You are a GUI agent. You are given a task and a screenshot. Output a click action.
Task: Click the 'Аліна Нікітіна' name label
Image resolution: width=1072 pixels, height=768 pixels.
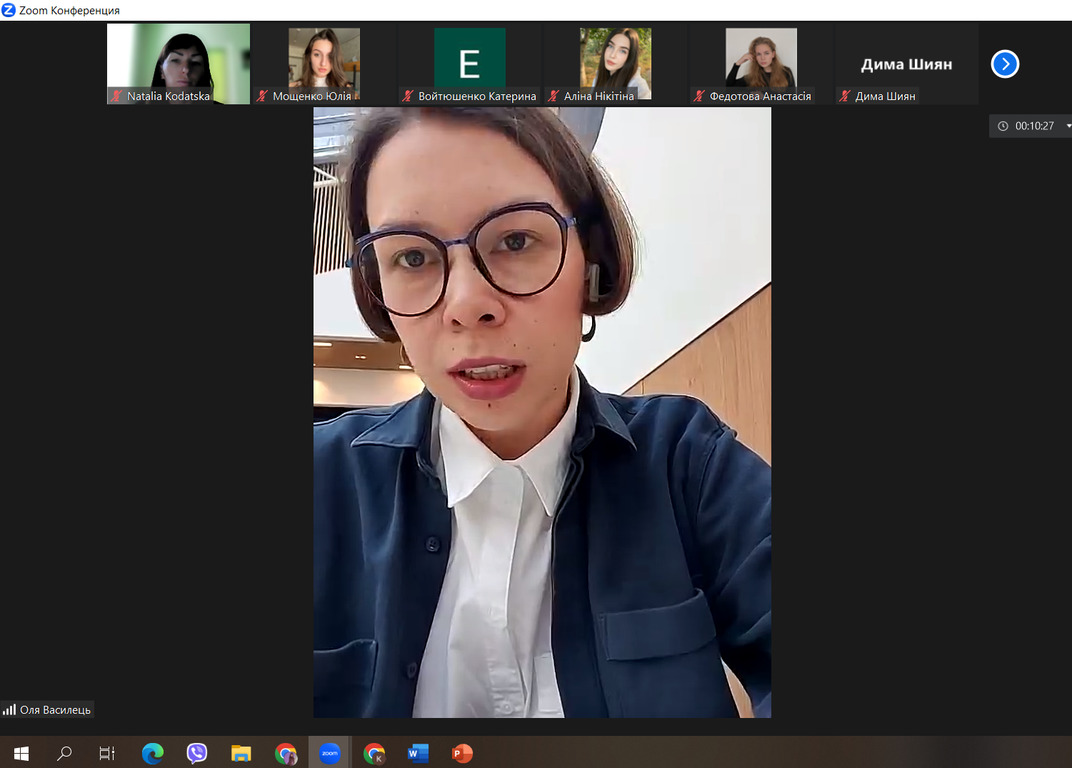pyautogui.click(x=599, y=96)
